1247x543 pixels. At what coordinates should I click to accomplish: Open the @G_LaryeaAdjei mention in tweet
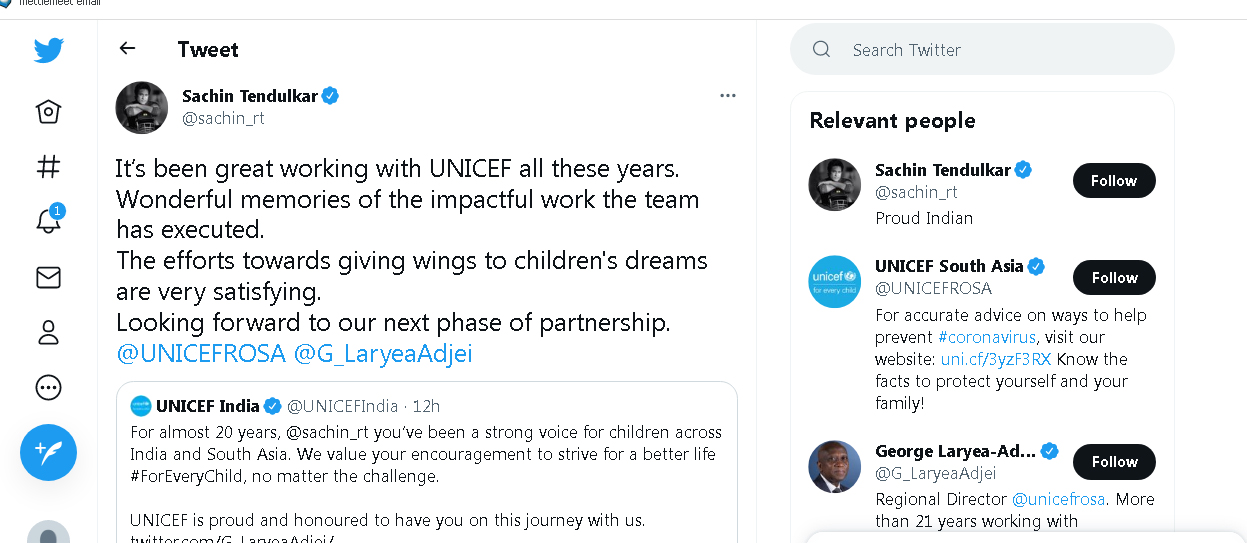[383, 353]
